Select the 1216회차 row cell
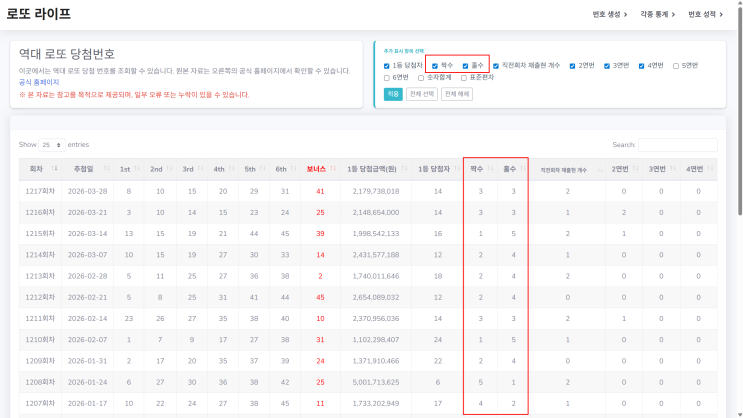 [40, 212]
